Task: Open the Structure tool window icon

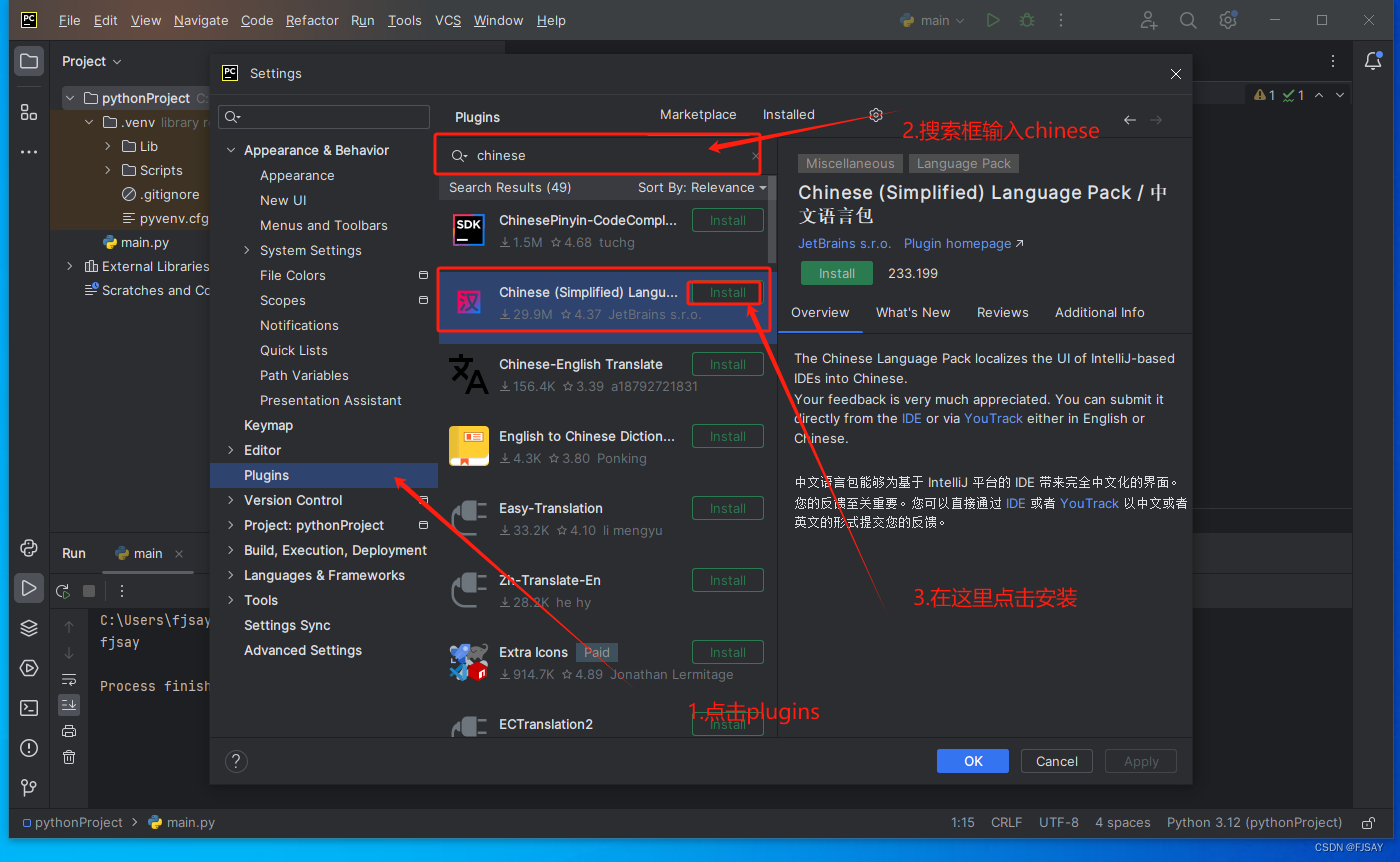Action: [x=29, y=112]
